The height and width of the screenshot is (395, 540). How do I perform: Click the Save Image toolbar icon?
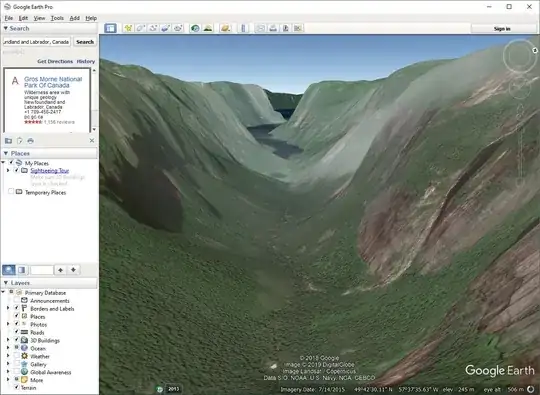(x=285, y=28)
